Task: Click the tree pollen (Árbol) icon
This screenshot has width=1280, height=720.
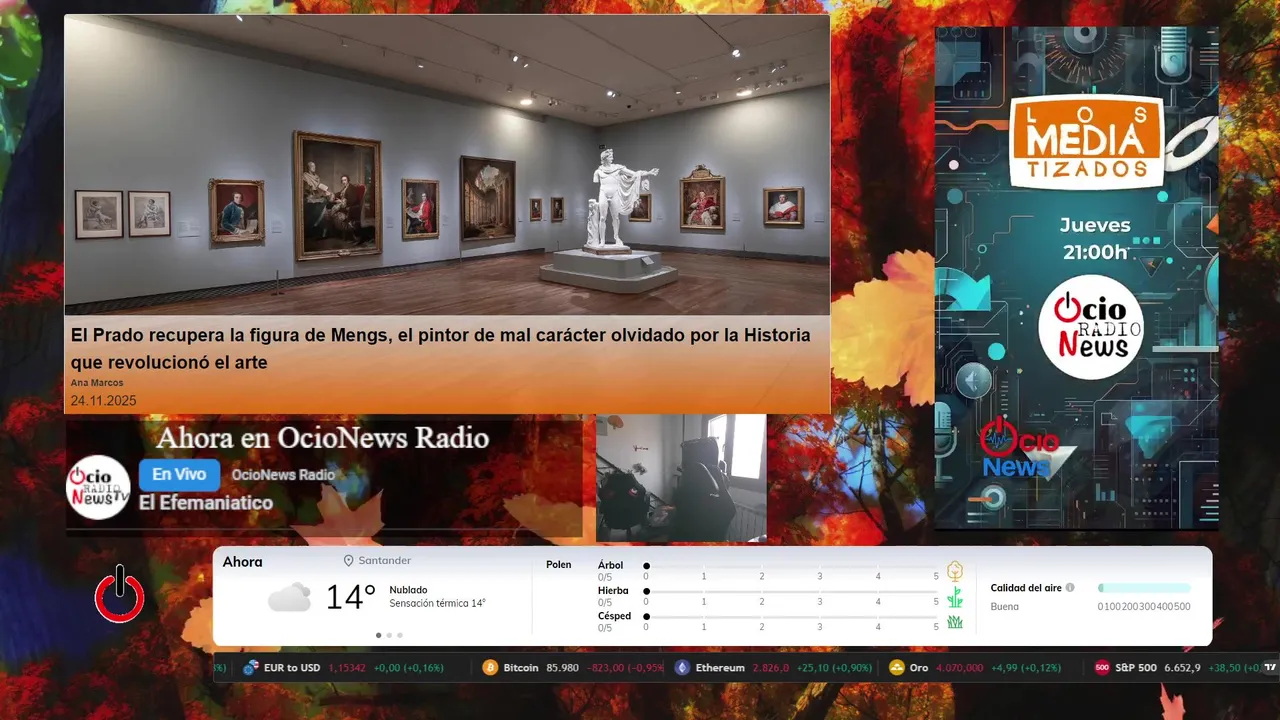Action: click(955, 572)
